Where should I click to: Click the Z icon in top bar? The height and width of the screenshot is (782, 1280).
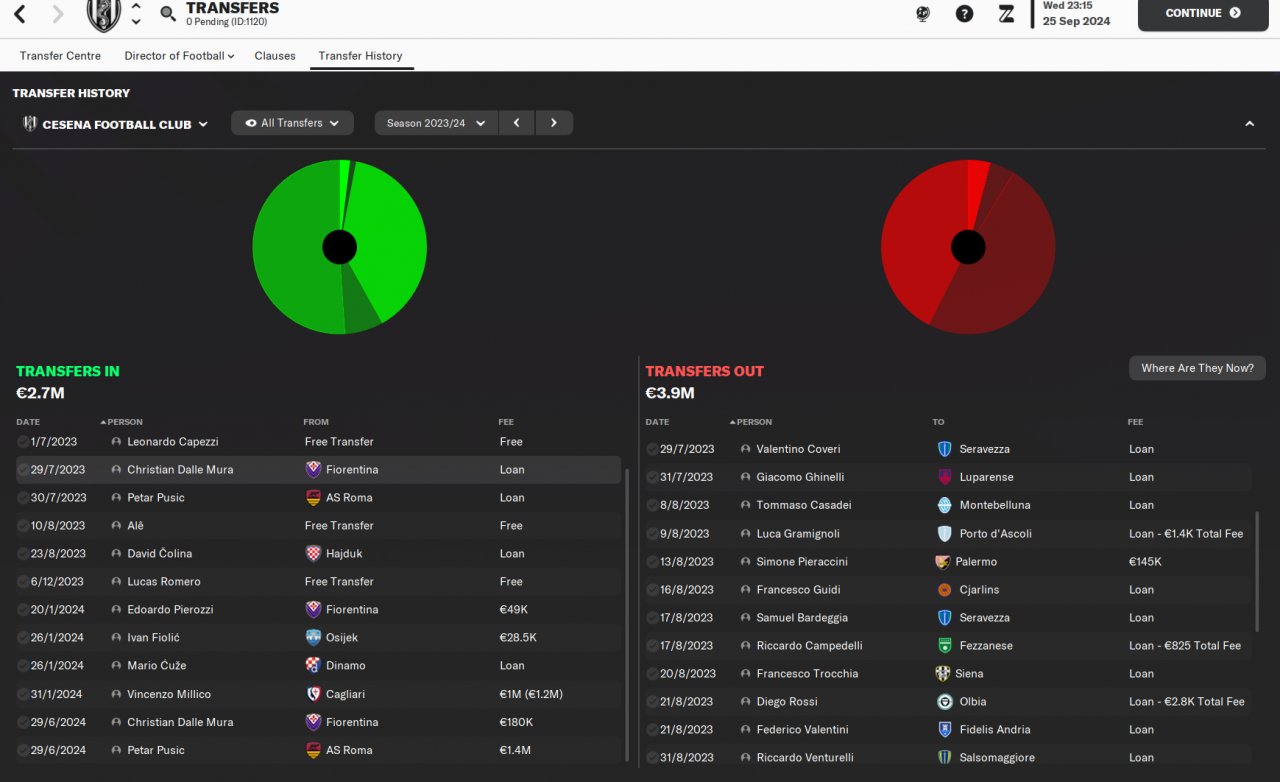pyautogui.click(x=1006, y=14)
